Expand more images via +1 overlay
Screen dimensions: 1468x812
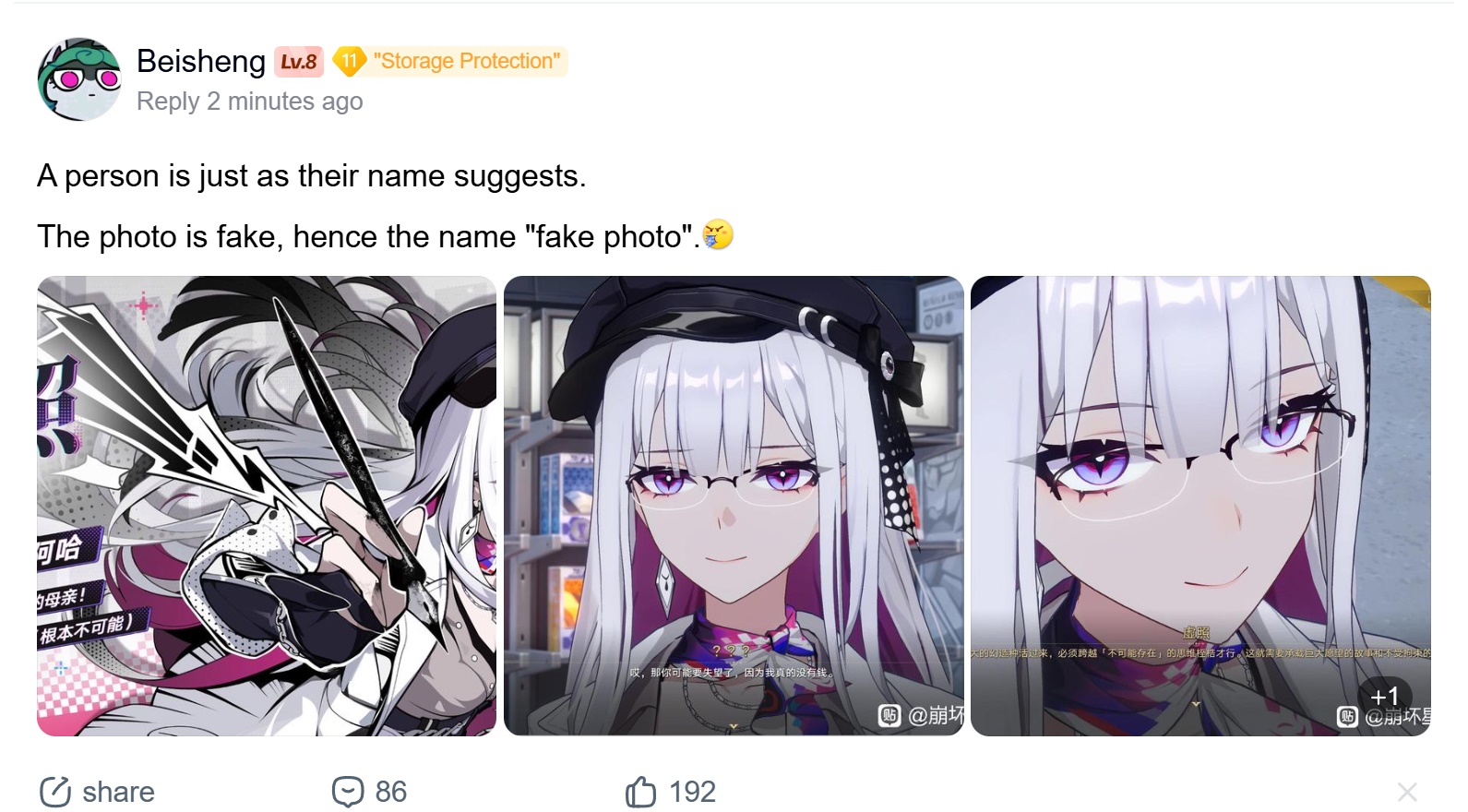pos(1384,697)
